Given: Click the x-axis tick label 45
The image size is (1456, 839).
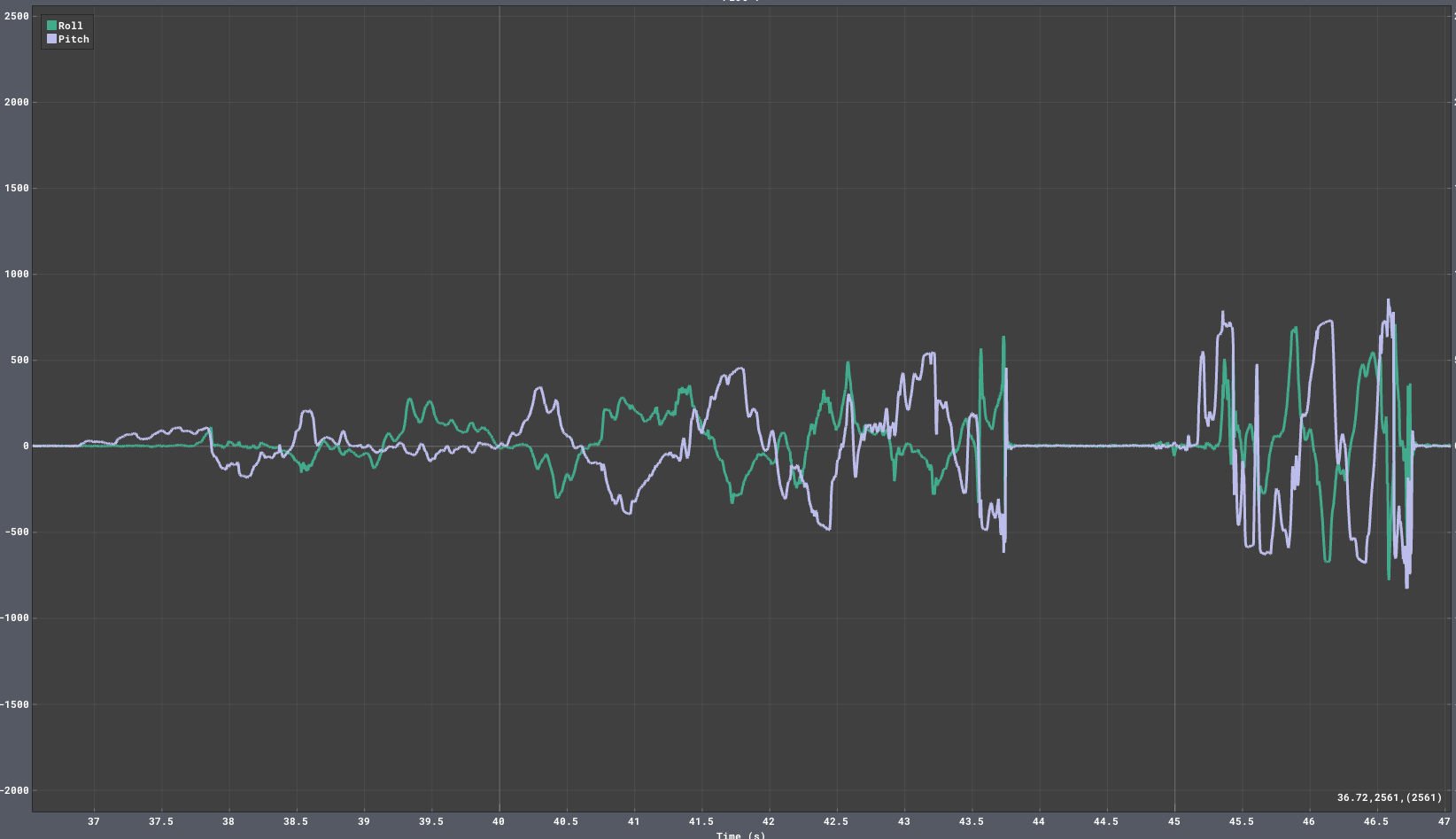Looking at the screenshot, I should 1174,821.
